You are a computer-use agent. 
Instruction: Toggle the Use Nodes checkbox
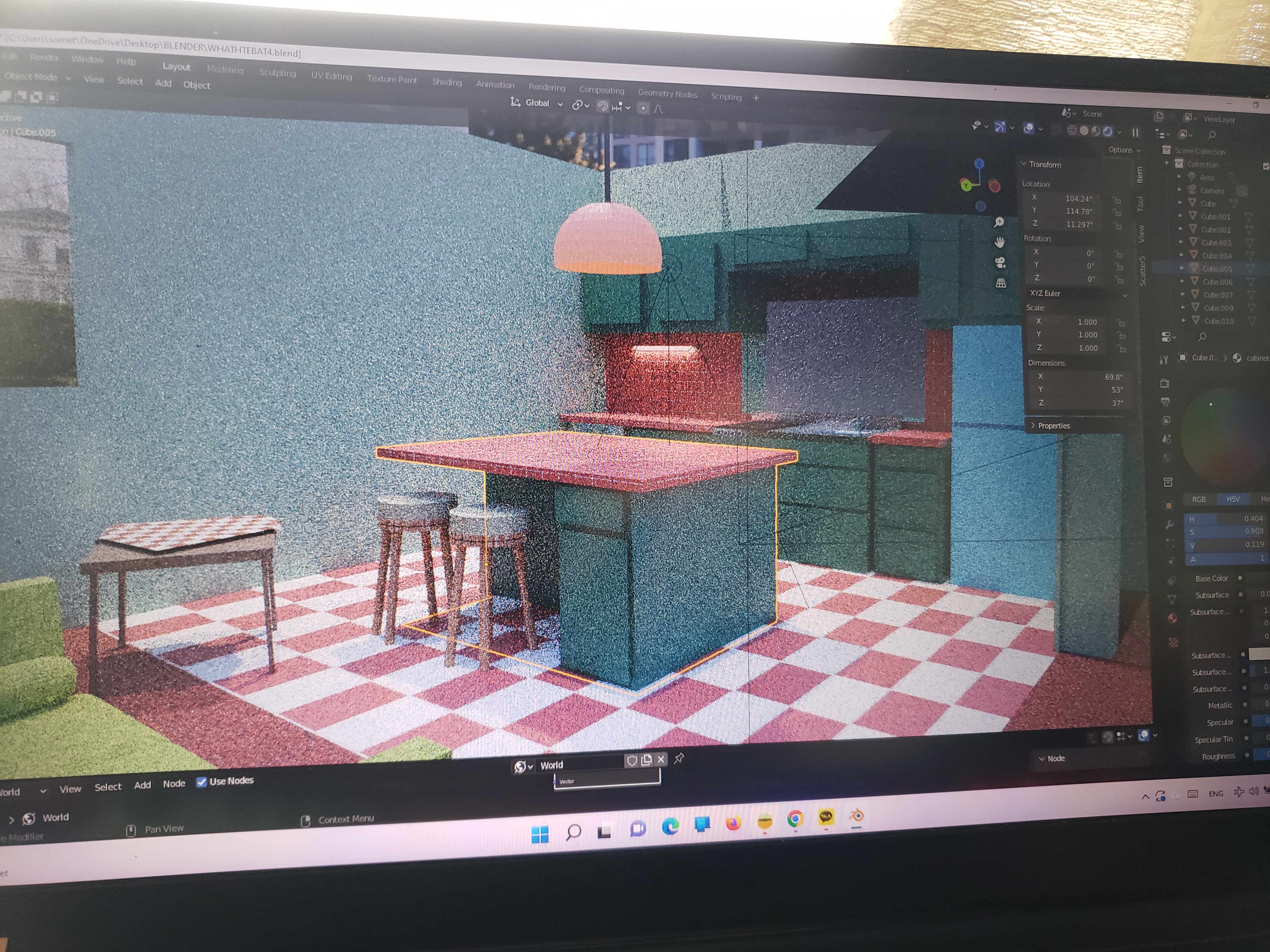click(202, 782)
